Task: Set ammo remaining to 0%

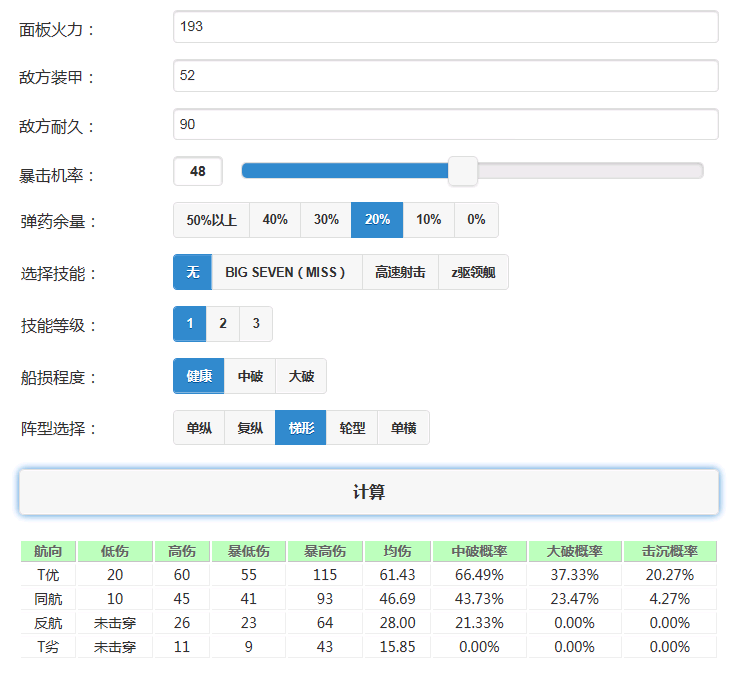Action: click(476, 220)
